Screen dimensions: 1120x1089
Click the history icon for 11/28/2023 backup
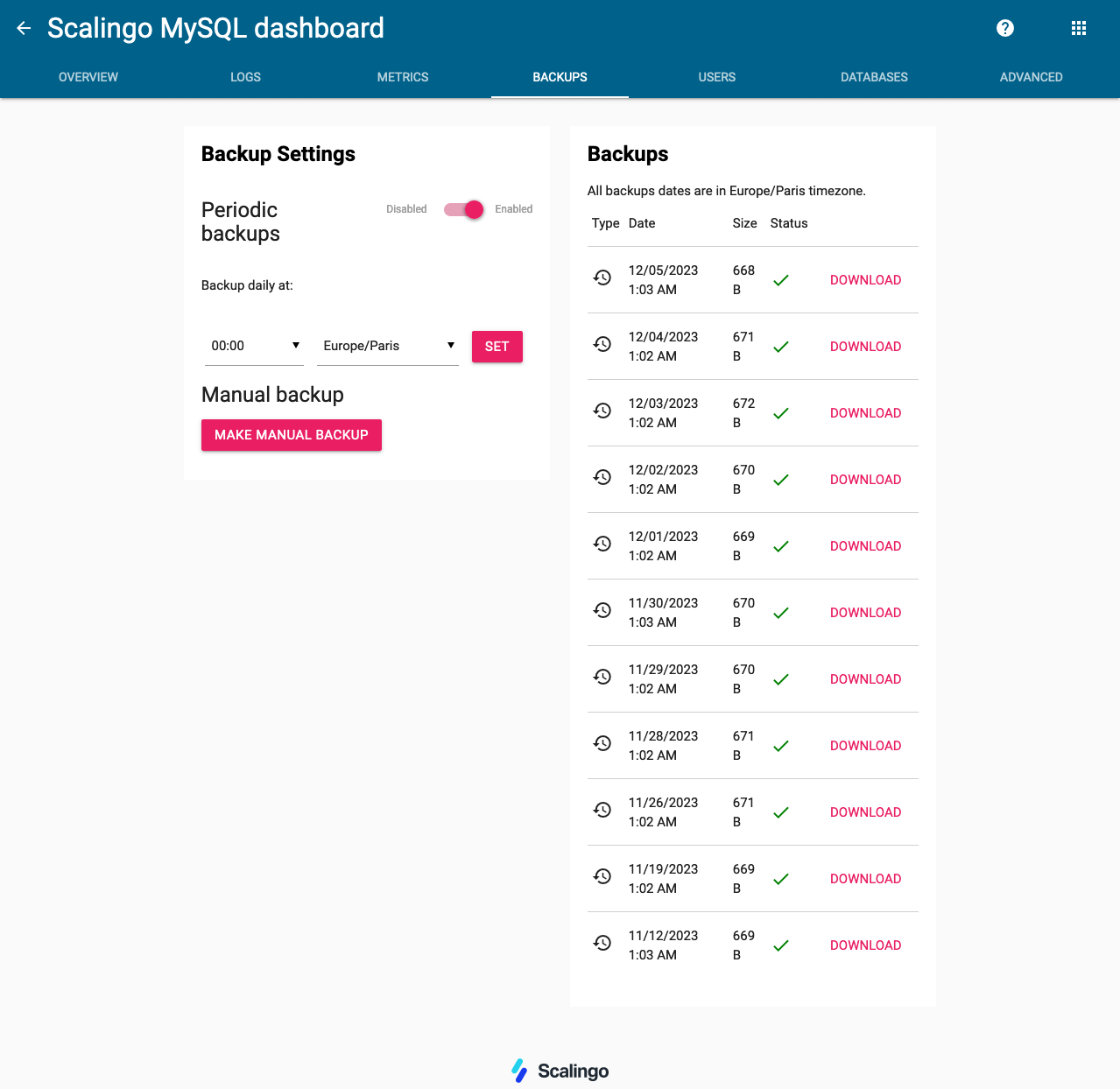tap(602, 743)
